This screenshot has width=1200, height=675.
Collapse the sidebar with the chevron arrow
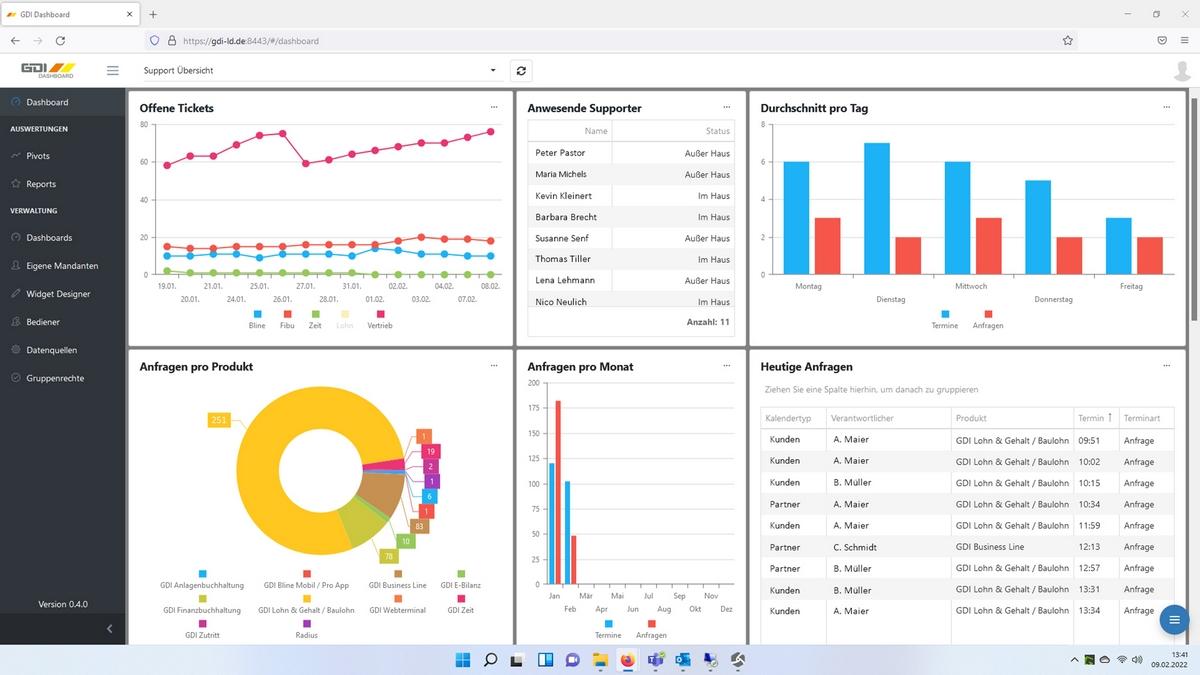point(109,628)
